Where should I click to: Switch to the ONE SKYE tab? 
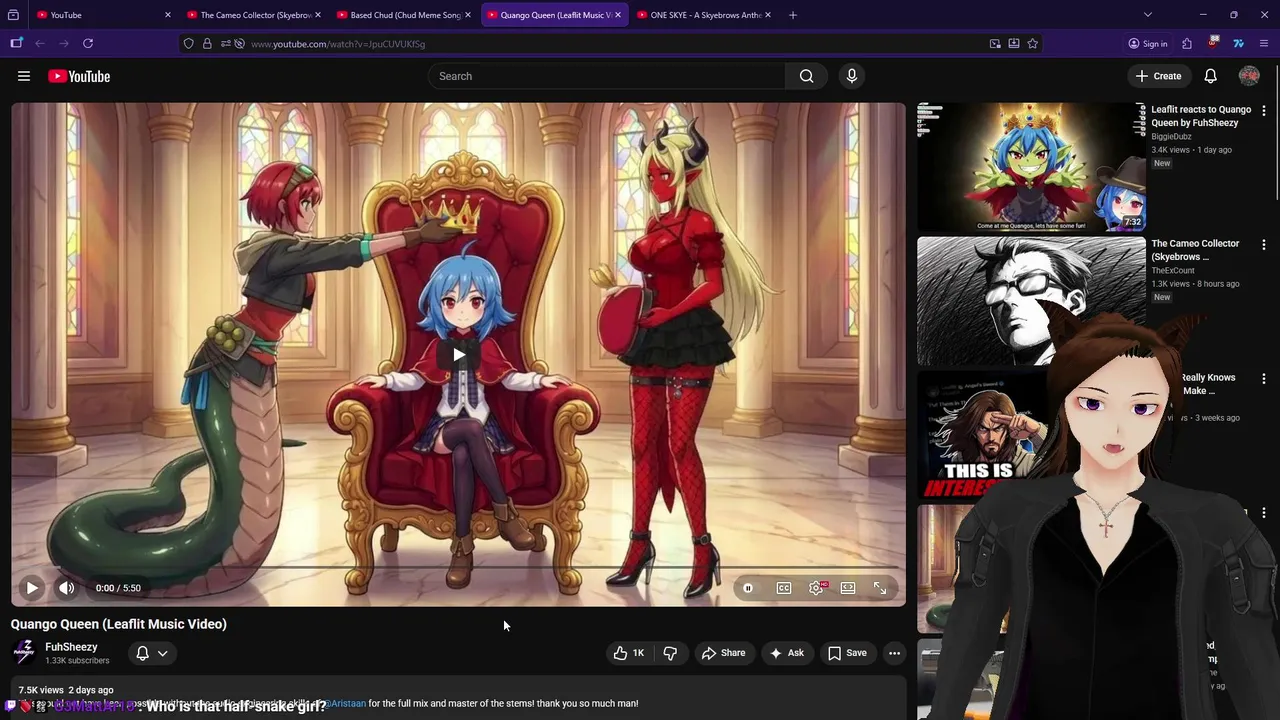[704, 15]
